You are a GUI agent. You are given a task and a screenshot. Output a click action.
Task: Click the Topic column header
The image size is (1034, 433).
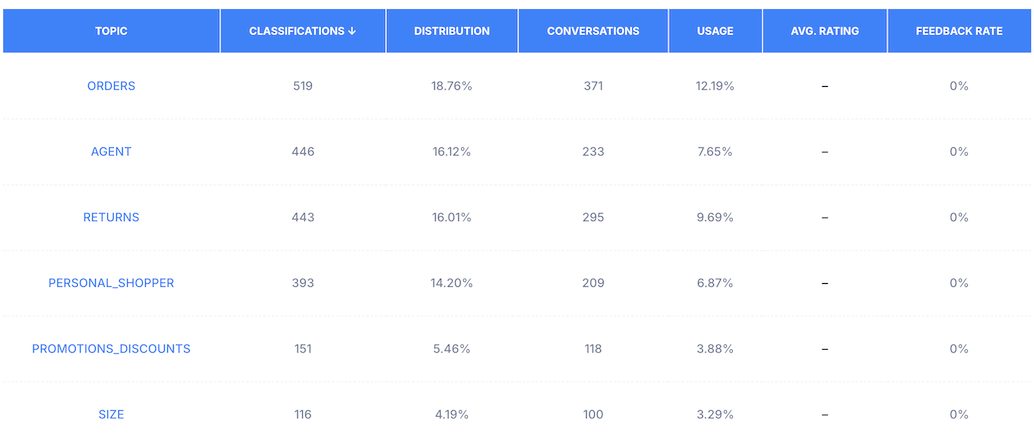[x=111, y=31]
